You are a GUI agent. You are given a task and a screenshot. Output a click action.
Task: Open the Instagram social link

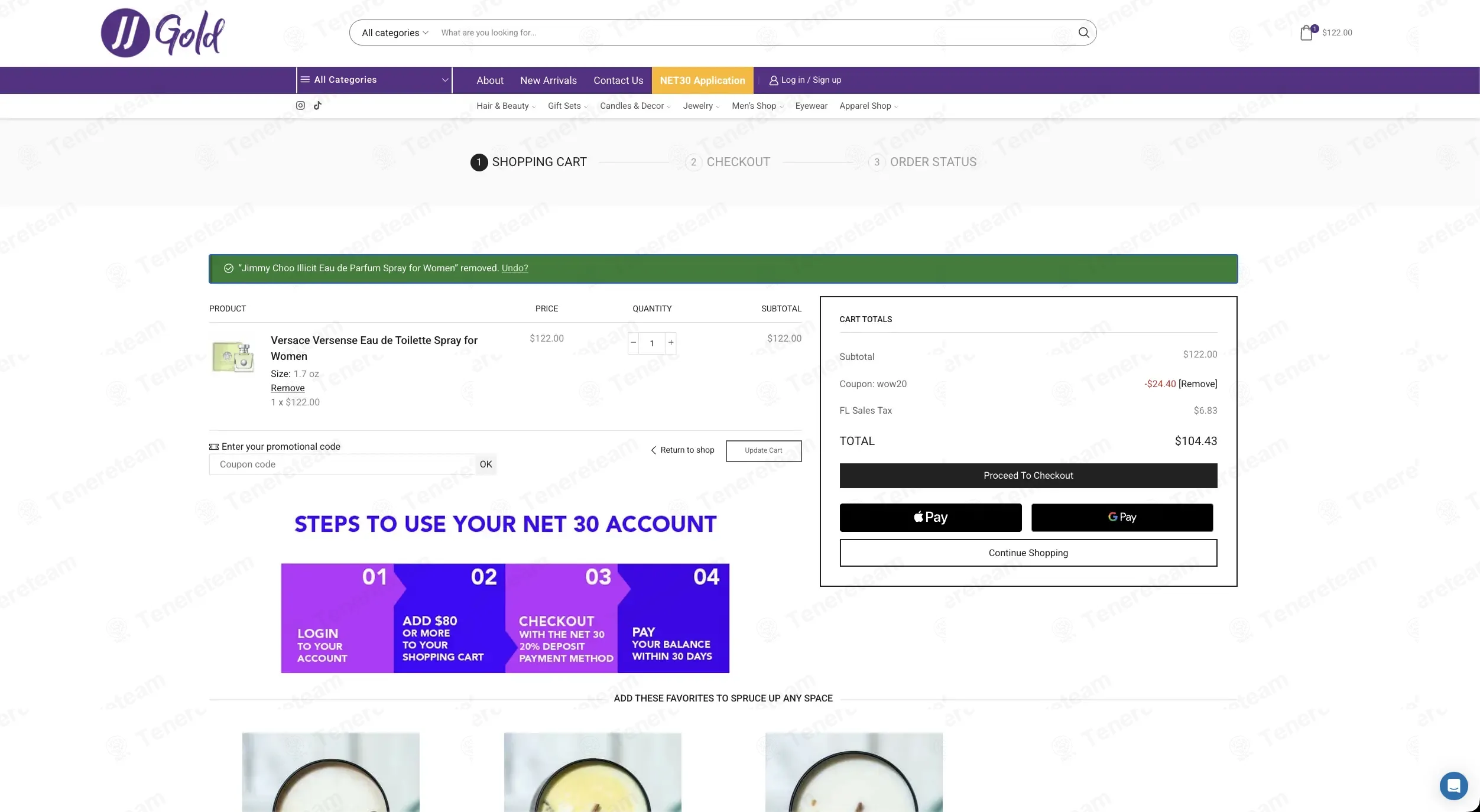click(x=300, y=105)
